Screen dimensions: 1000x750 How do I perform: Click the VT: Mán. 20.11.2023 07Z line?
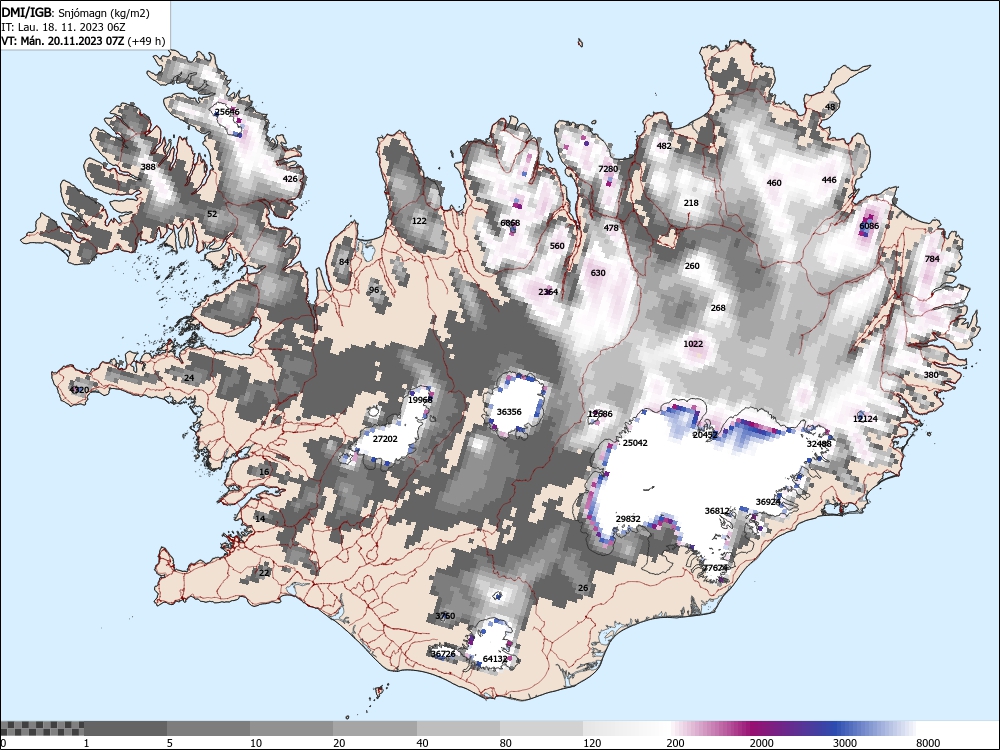click(x=83, y=41)
